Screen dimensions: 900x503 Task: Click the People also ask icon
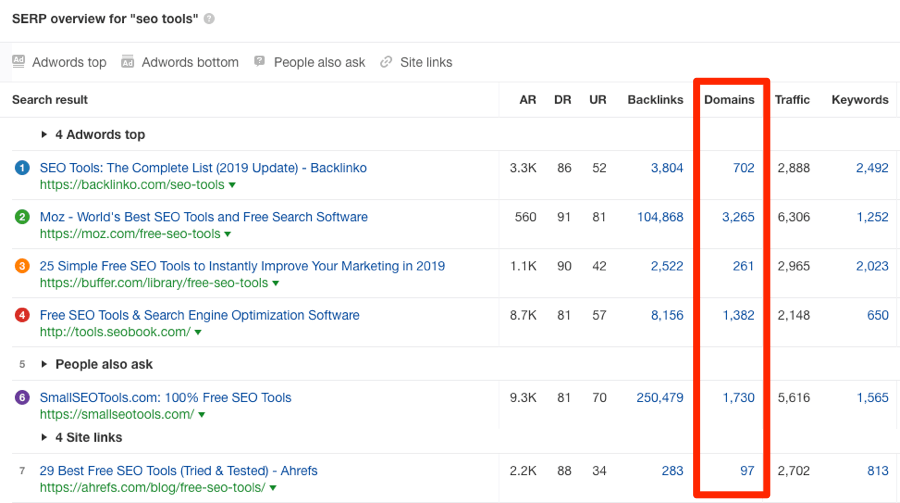(x=260, y=62)
